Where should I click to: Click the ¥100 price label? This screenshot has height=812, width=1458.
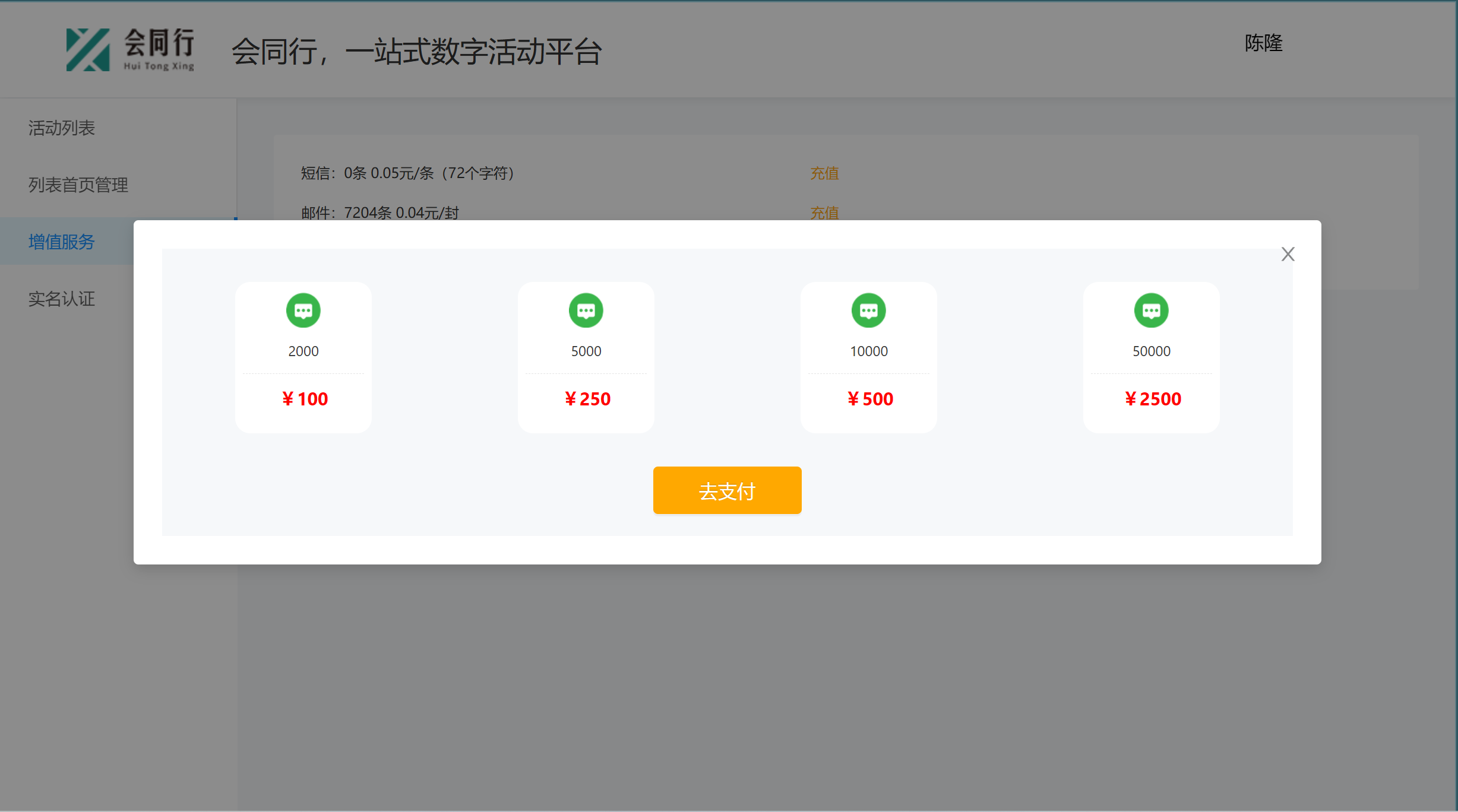[x=305, y=399]
